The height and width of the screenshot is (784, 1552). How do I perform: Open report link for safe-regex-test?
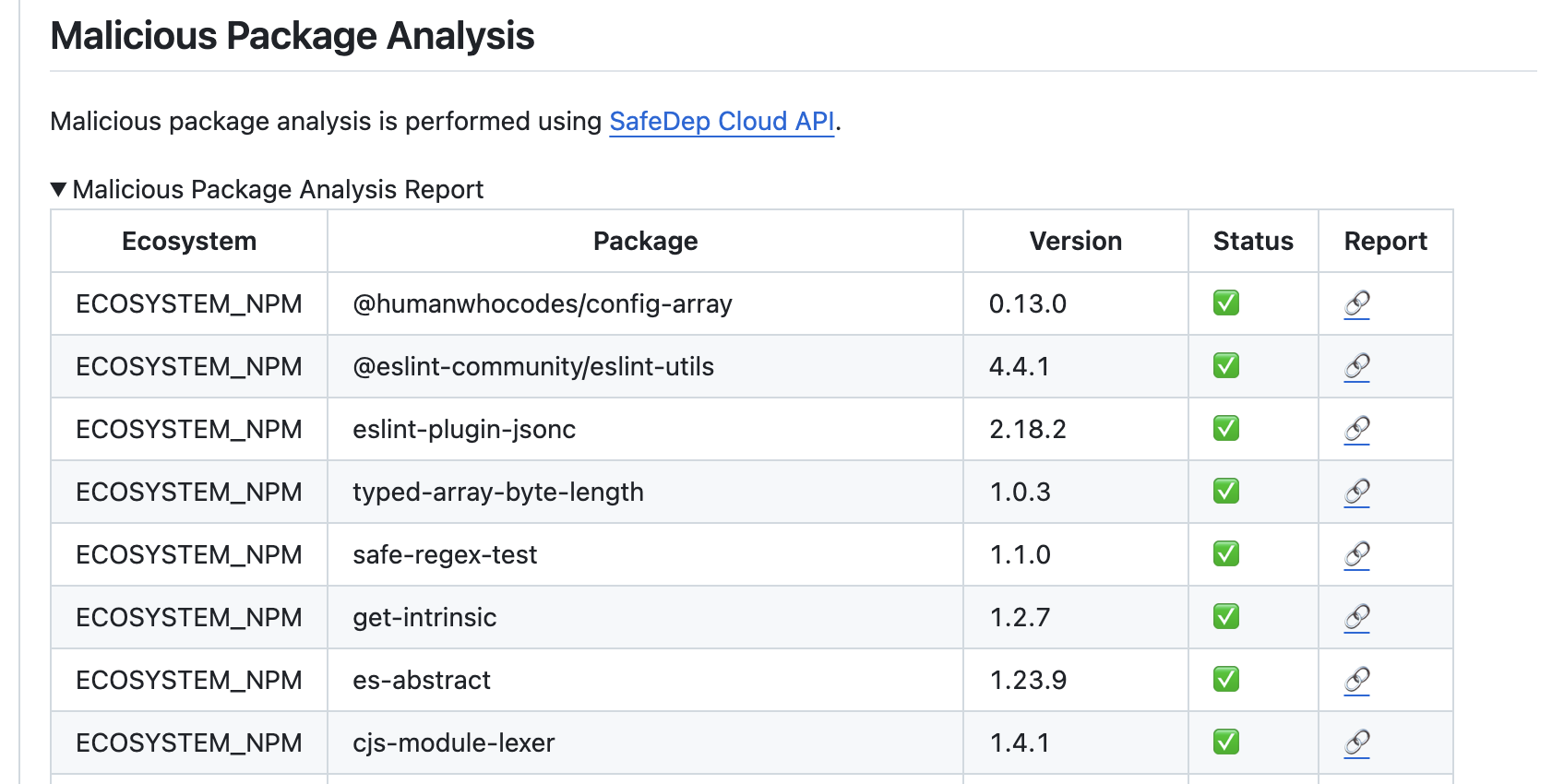click(x=1356, y=554)
